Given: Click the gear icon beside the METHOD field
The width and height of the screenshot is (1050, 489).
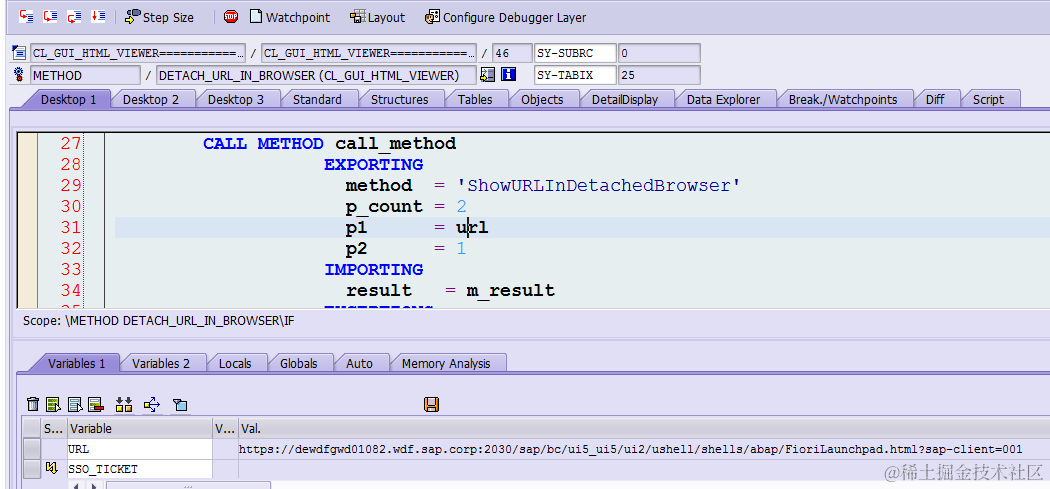Looking at the screenshot, I should click(x=19, y=75).
